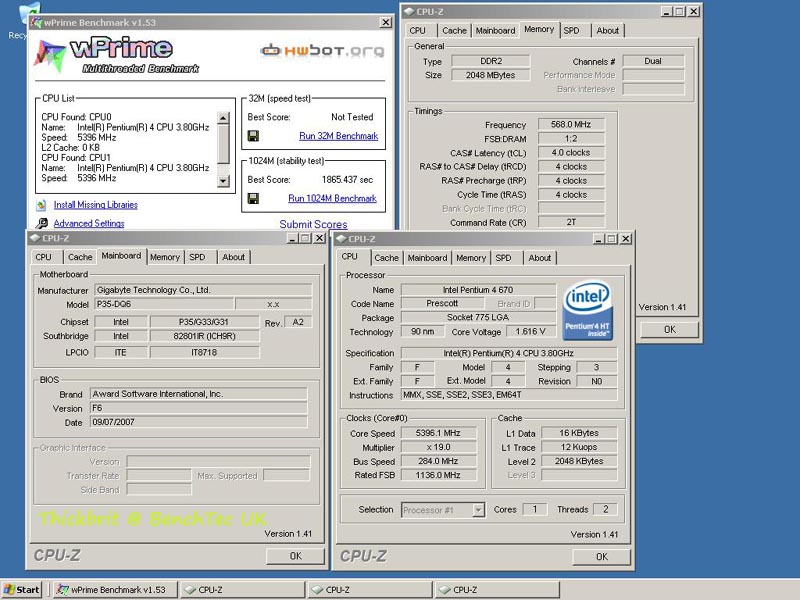The height and width of the screenshot is (600, 800).
Task: Switch to CPU tab in Mainboard window
Action: coord(43,257)
